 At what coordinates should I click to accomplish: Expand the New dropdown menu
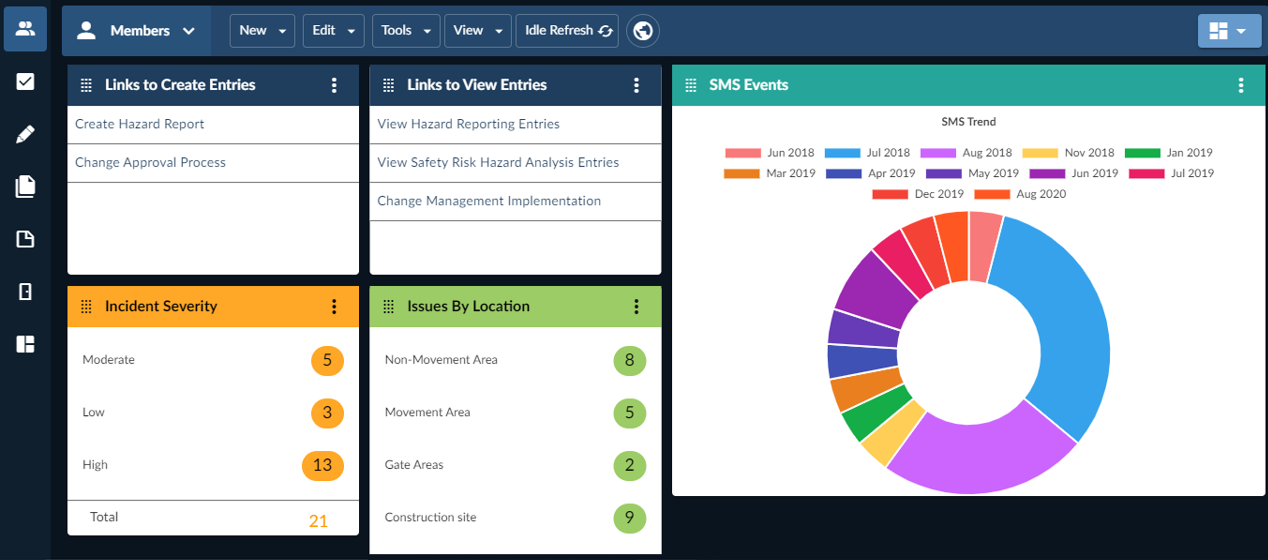pyautogui.click(x=262, y=31)
